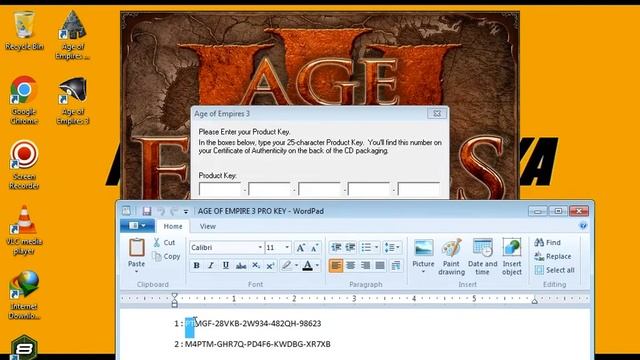This screenshot has height=360, width=640.
Task: Insert Date and time
Action: (482, 257)
